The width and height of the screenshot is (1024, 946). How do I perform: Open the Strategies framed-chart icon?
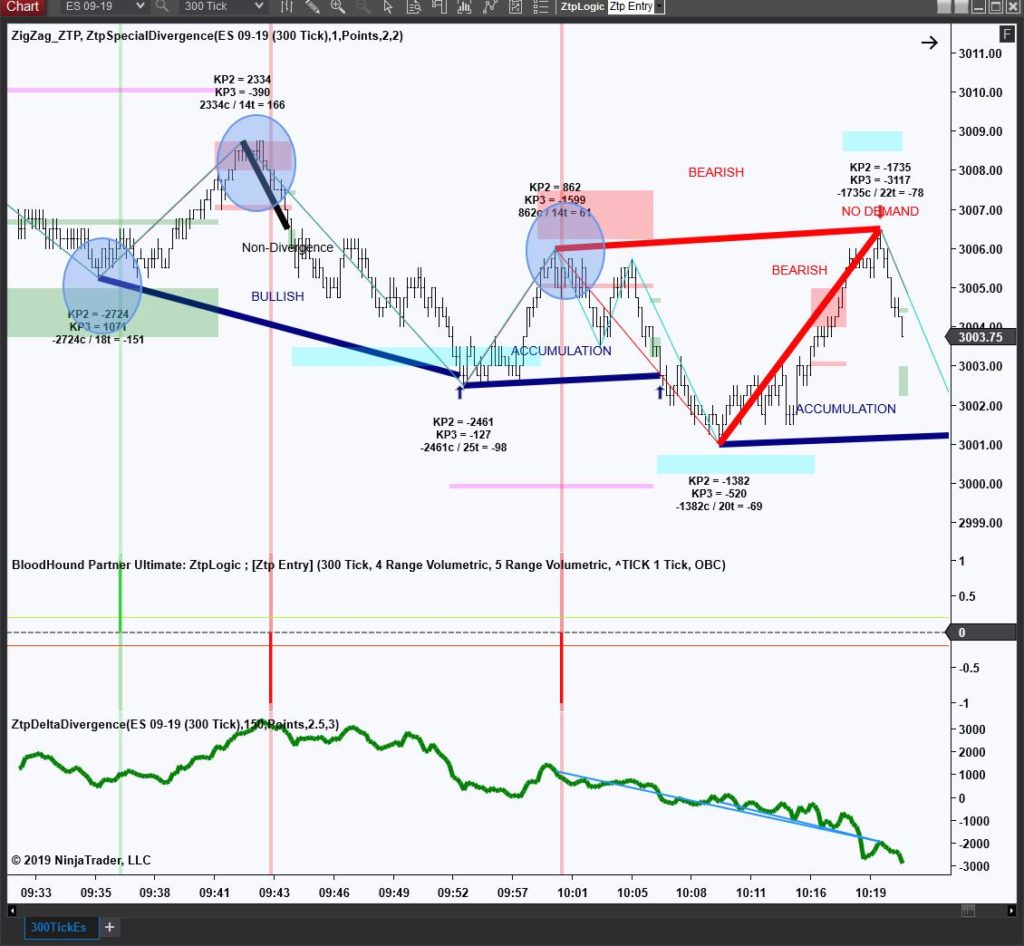pyautogui.click(x=516, y=7)
